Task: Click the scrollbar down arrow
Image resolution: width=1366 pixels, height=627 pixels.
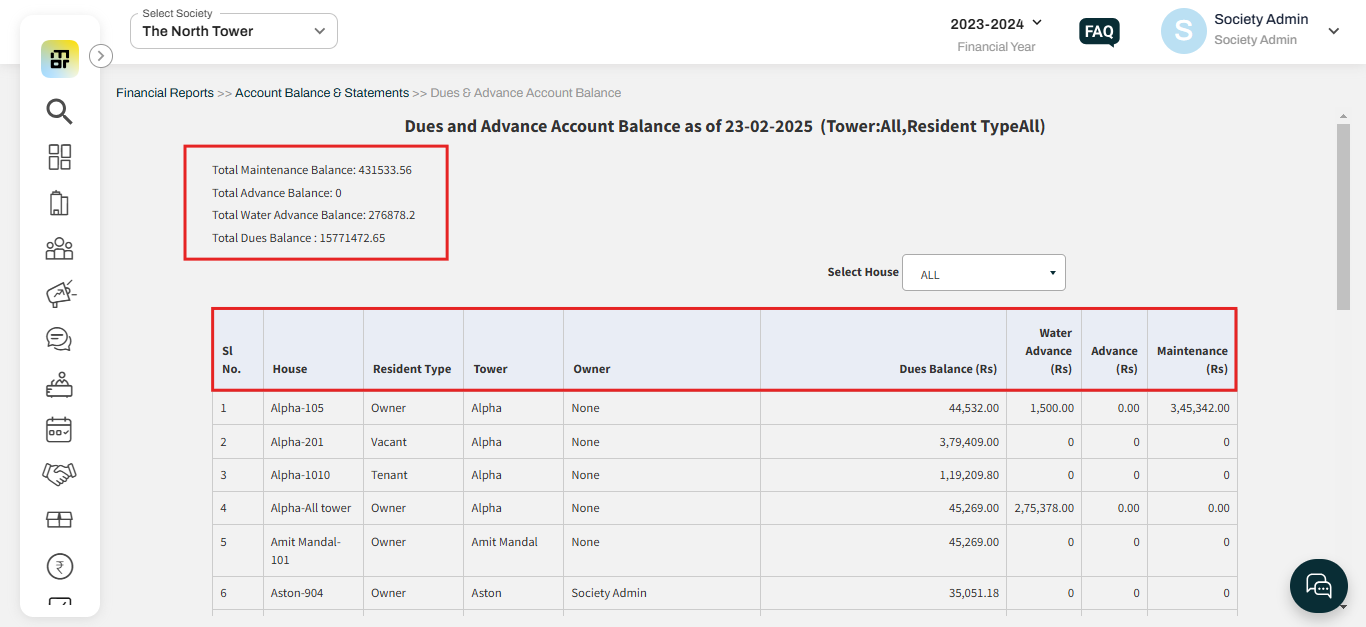Action: (1343, 606)
